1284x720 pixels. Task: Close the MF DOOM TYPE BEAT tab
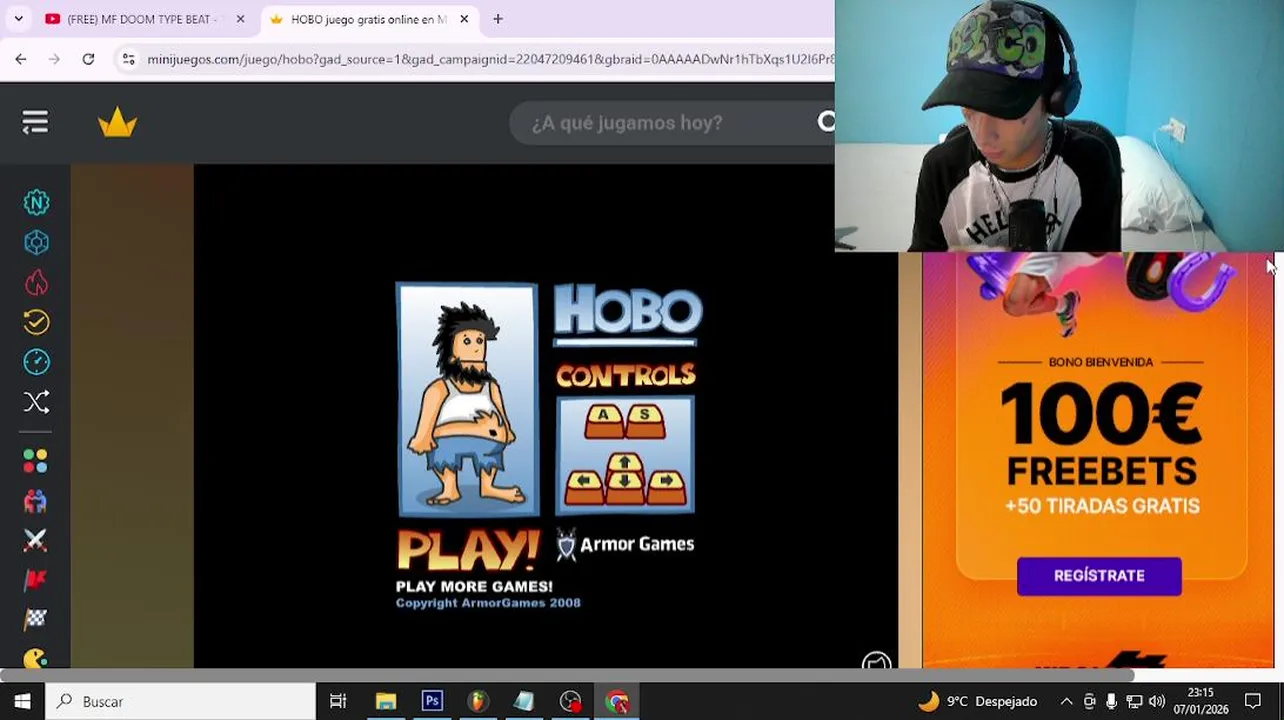(240, 19)
